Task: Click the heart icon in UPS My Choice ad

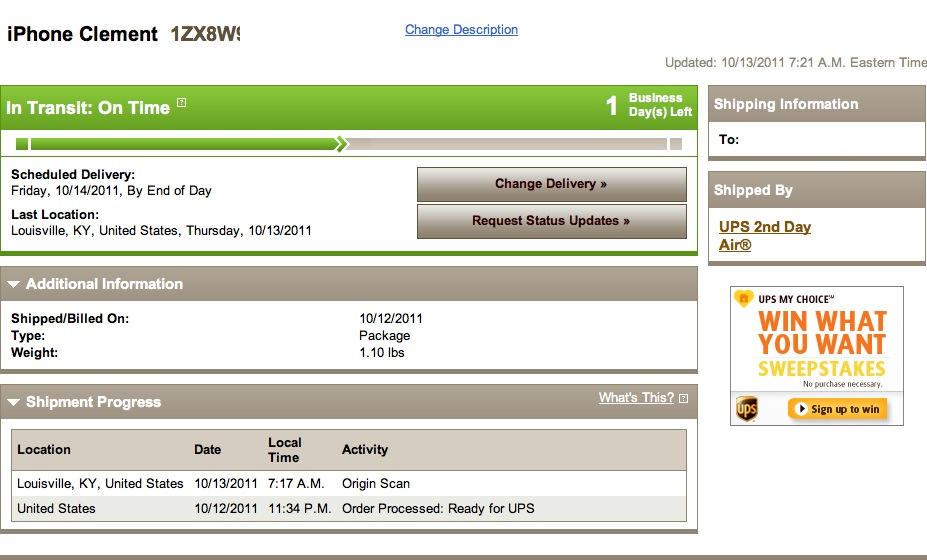Action: click(743, 298)
